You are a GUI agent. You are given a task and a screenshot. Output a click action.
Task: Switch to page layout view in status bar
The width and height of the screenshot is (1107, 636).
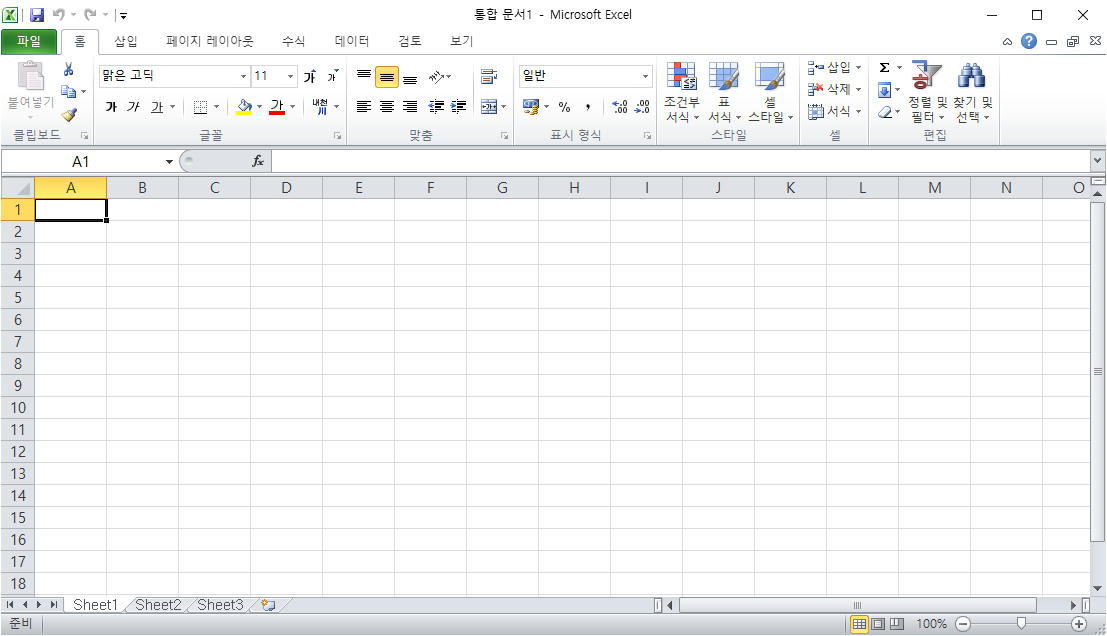tap(878, 624)
